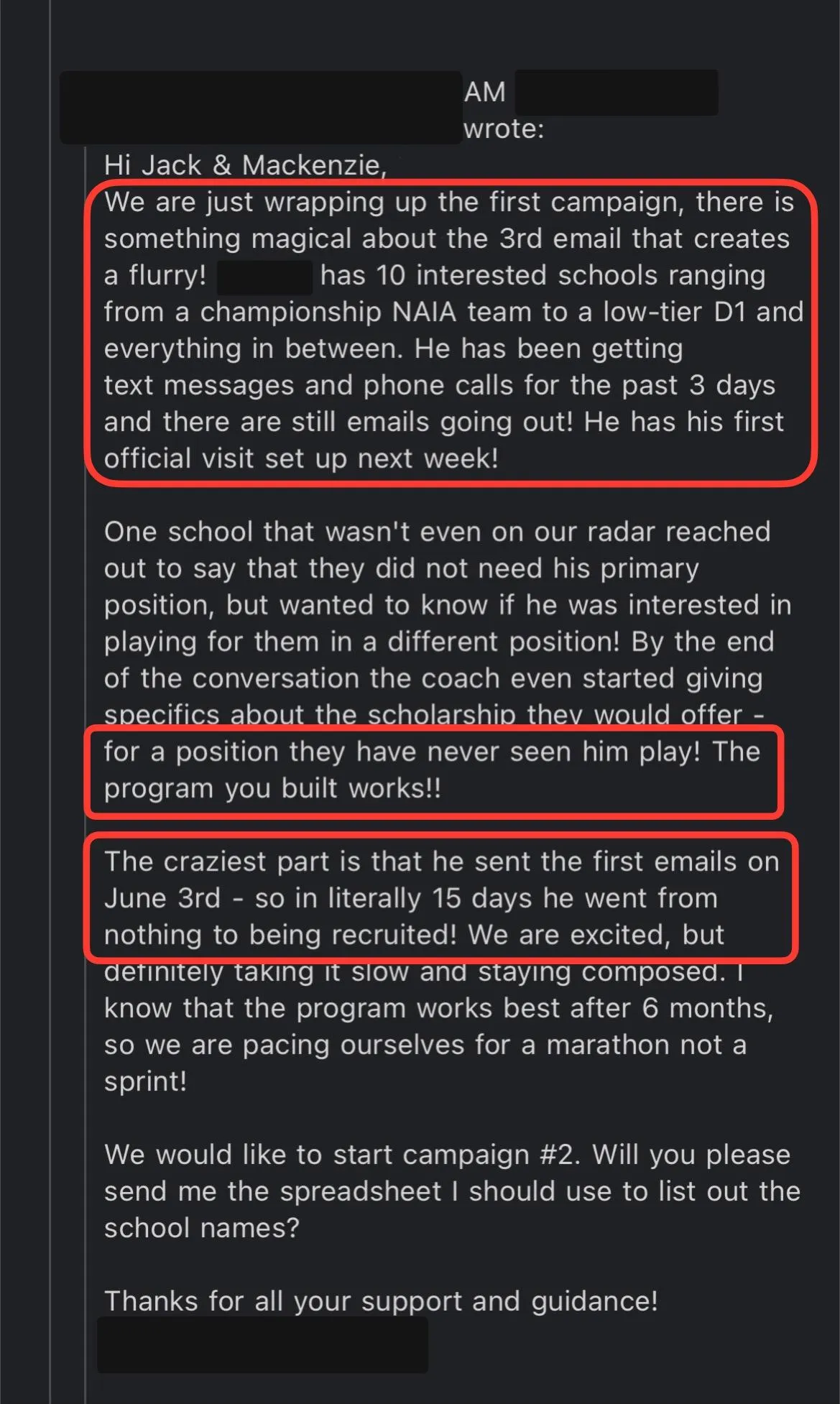Viewport: 840px width, 1404px height.
Task: Click the redacted name before has 10 interested
Action: pos(264,277)
